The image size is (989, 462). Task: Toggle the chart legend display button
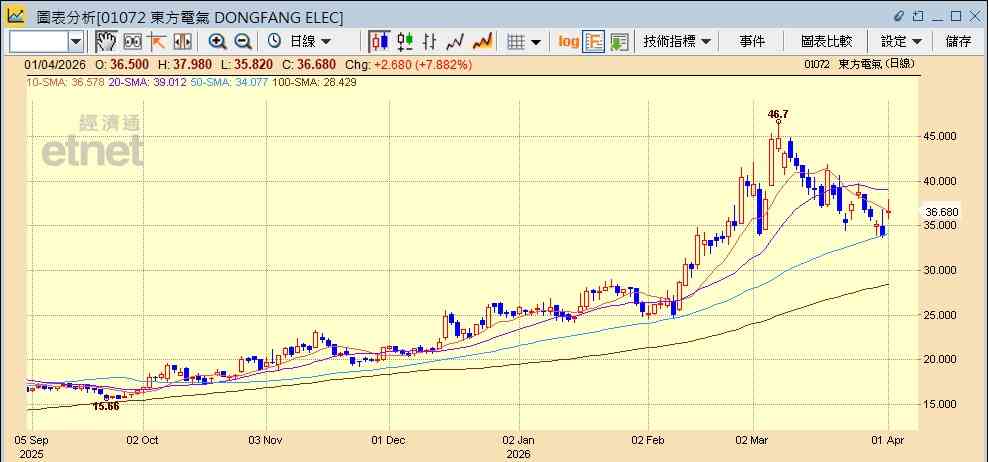click(x=594, y=42)
